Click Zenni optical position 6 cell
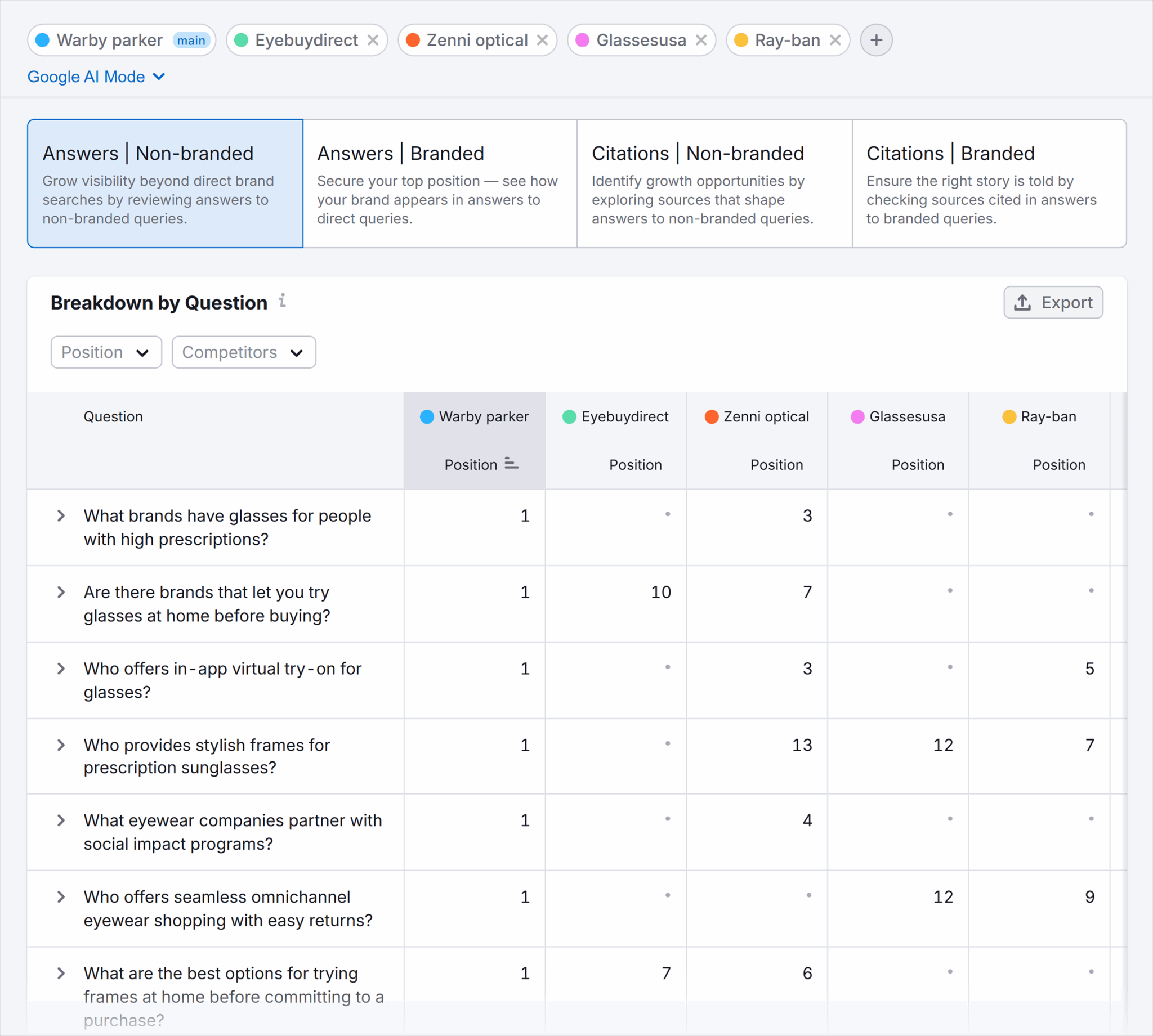The width and height of the screenshot is (1153, 1036). pyautogui.click(x=807, y=974)
